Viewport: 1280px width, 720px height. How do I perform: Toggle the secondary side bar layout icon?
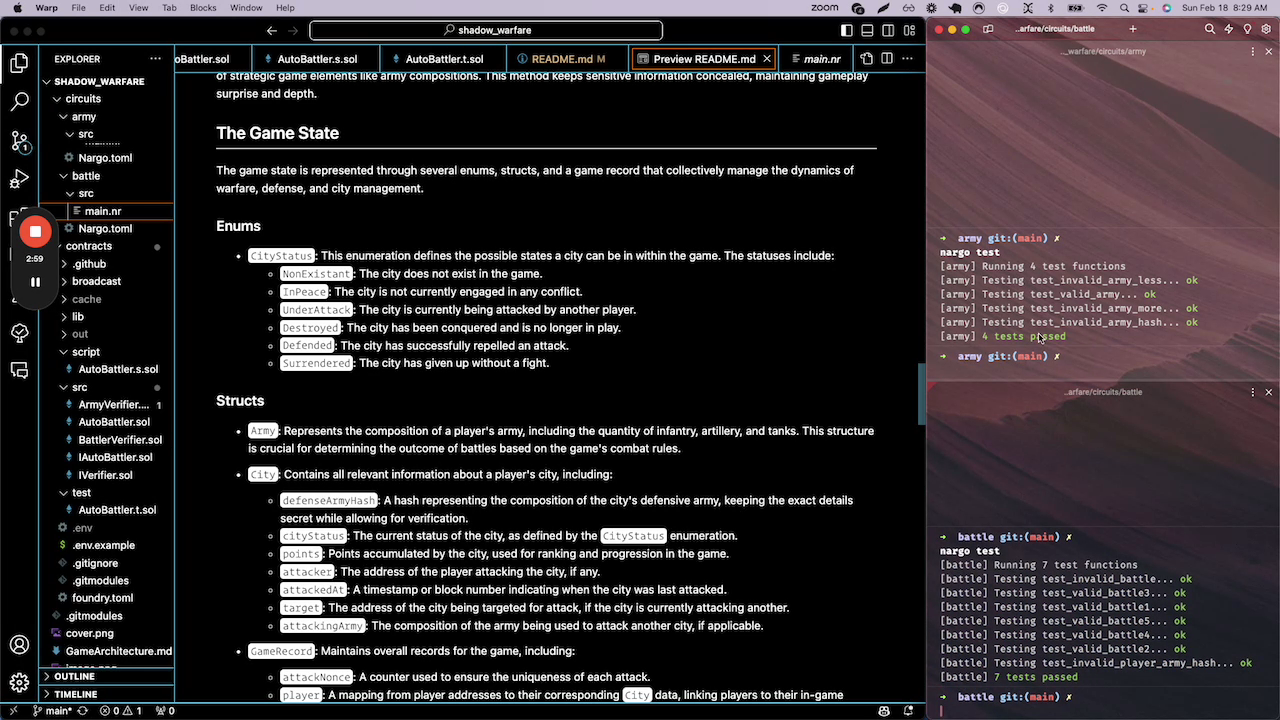[x=889, y=31]
